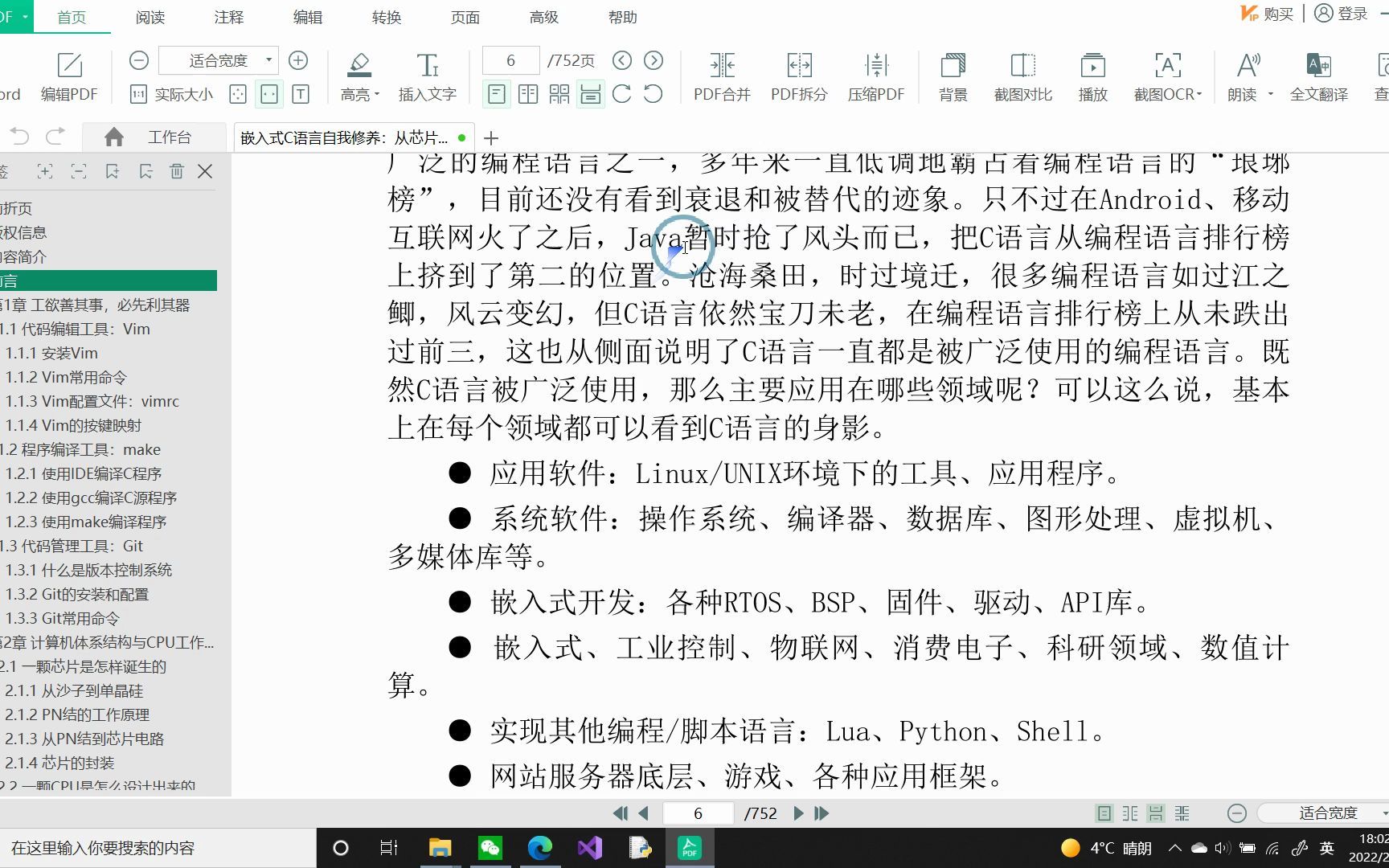Toggle the fit width icon
Image resolution: width=1389 pixels, height=868 pixels.
269,94
